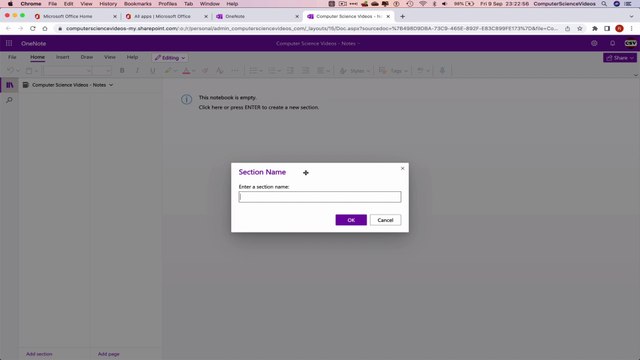Click the increase indent icon
This screenshot has height=360, width=640.
(305, 71)
